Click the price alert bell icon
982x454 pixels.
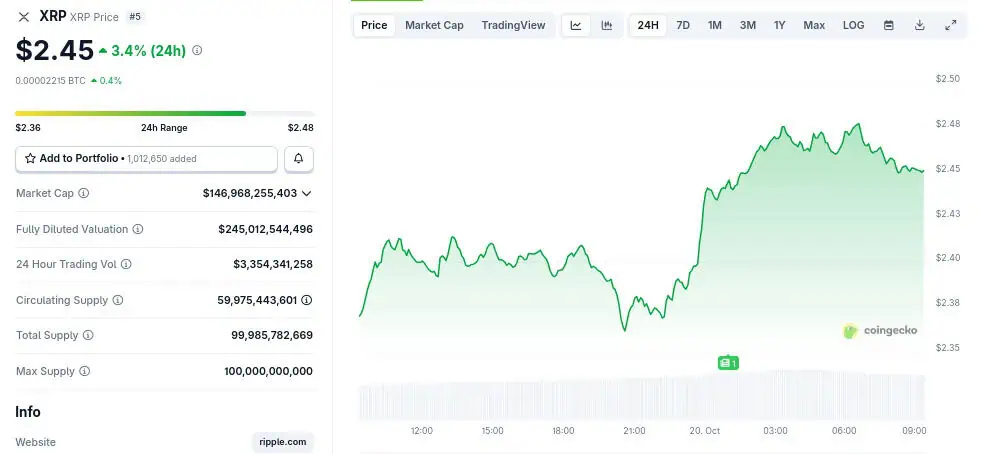(x=299, y=158)
